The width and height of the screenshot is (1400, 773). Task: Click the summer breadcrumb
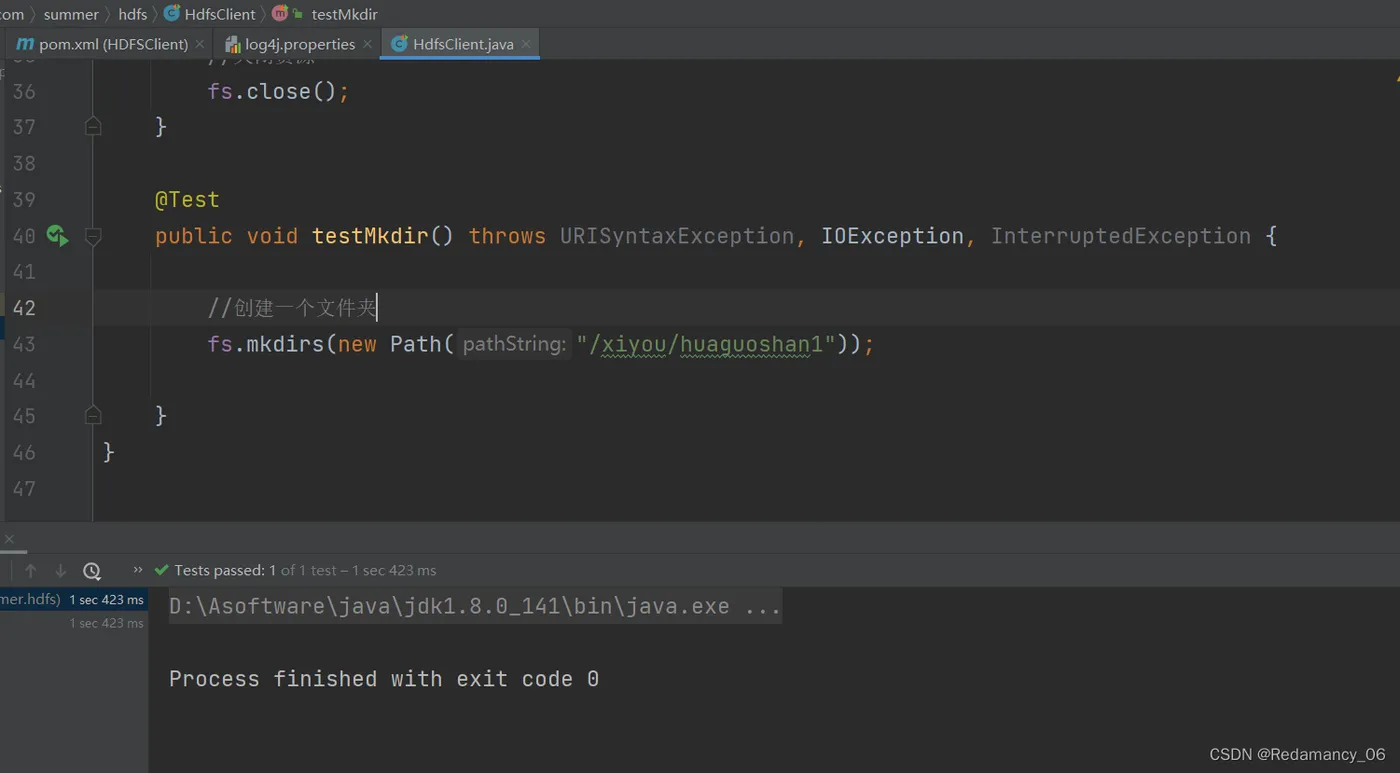point(71,14)
